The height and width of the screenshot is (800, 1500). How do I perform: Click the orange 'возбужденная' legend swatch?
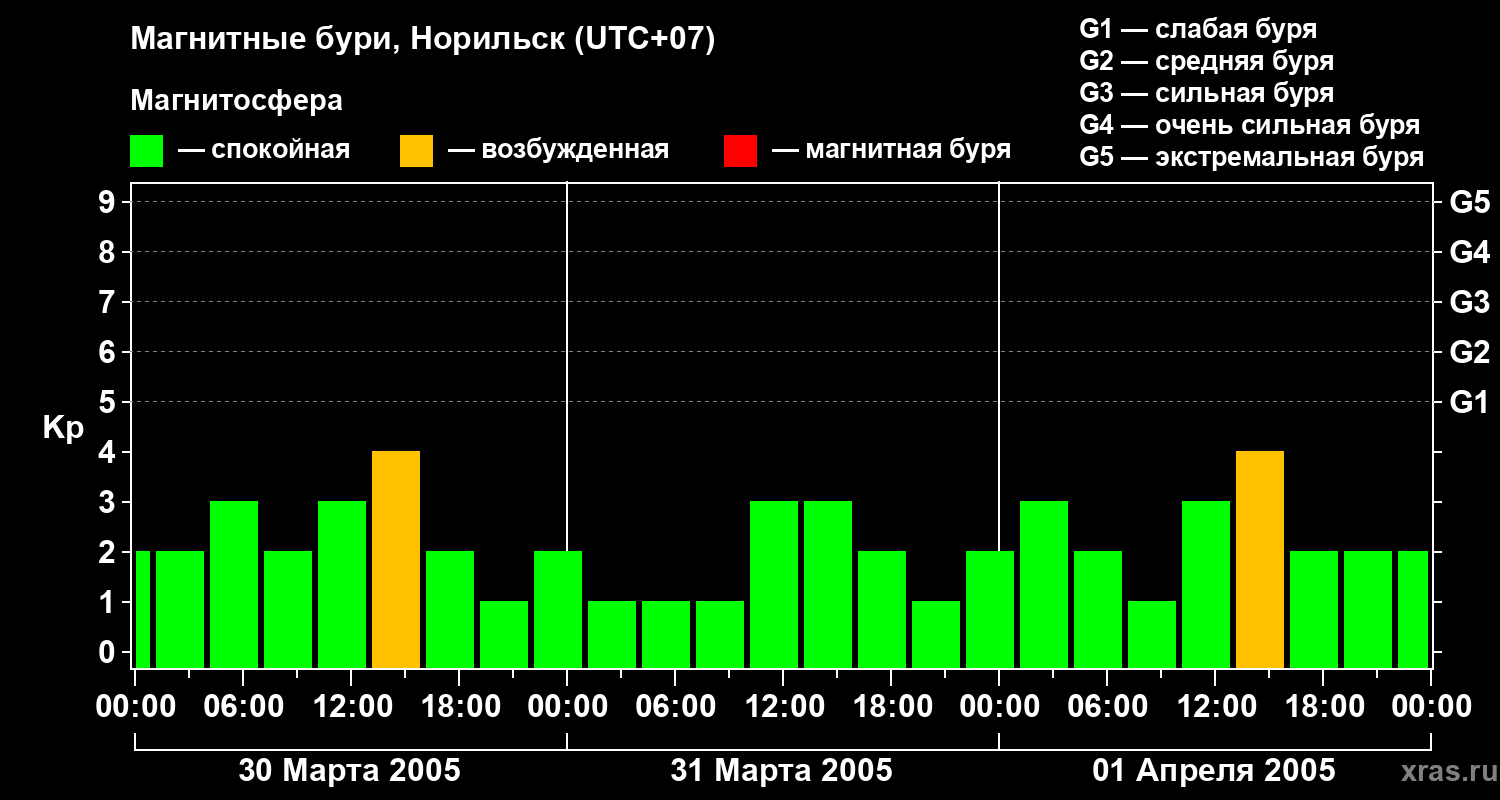pyautogui.click(x=416, y=150)
